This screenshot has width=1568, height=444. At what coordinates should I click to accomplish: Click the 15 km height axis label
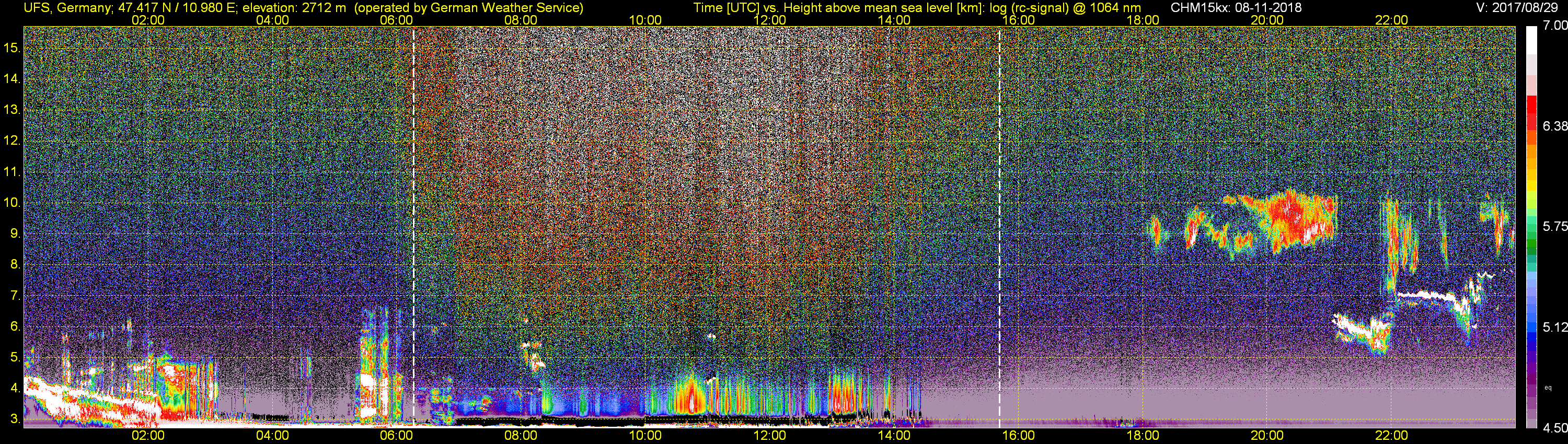tap(11, 48)
